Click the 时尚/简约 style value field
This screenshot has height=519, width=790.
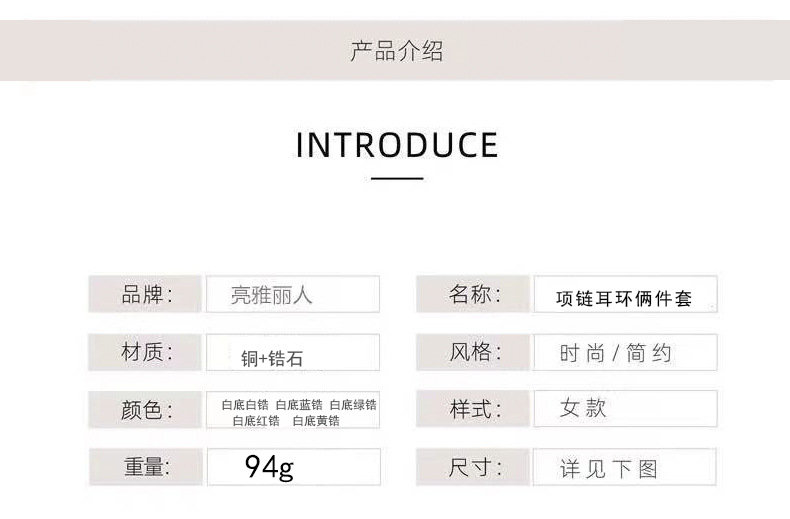click(x=625, y=353)
